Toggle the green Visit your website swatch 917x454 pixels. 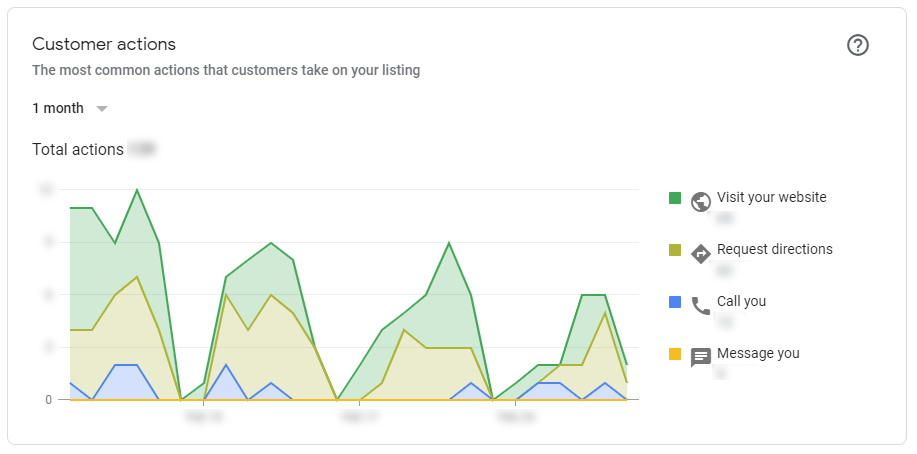pyautogui.click(x=675, y=198)
